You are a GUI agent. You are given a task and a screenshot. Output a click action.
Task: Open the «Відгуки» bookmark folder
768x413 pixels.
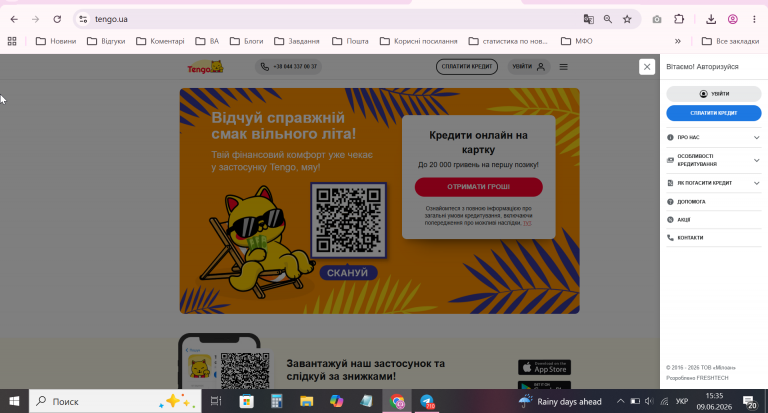coord(106,41)
